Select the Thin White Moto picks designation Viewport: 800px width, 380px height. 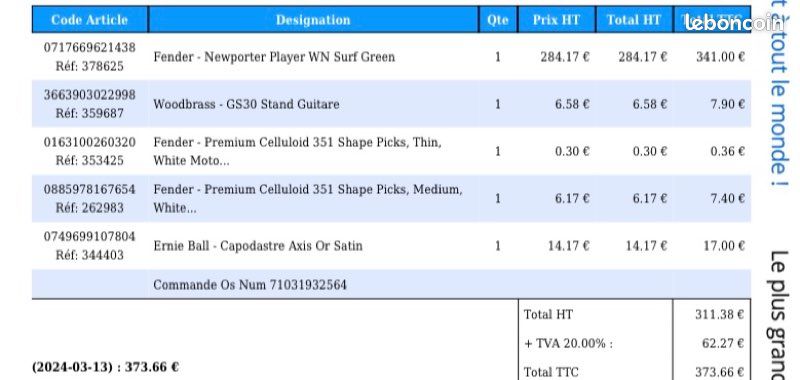tap(297, 151)
